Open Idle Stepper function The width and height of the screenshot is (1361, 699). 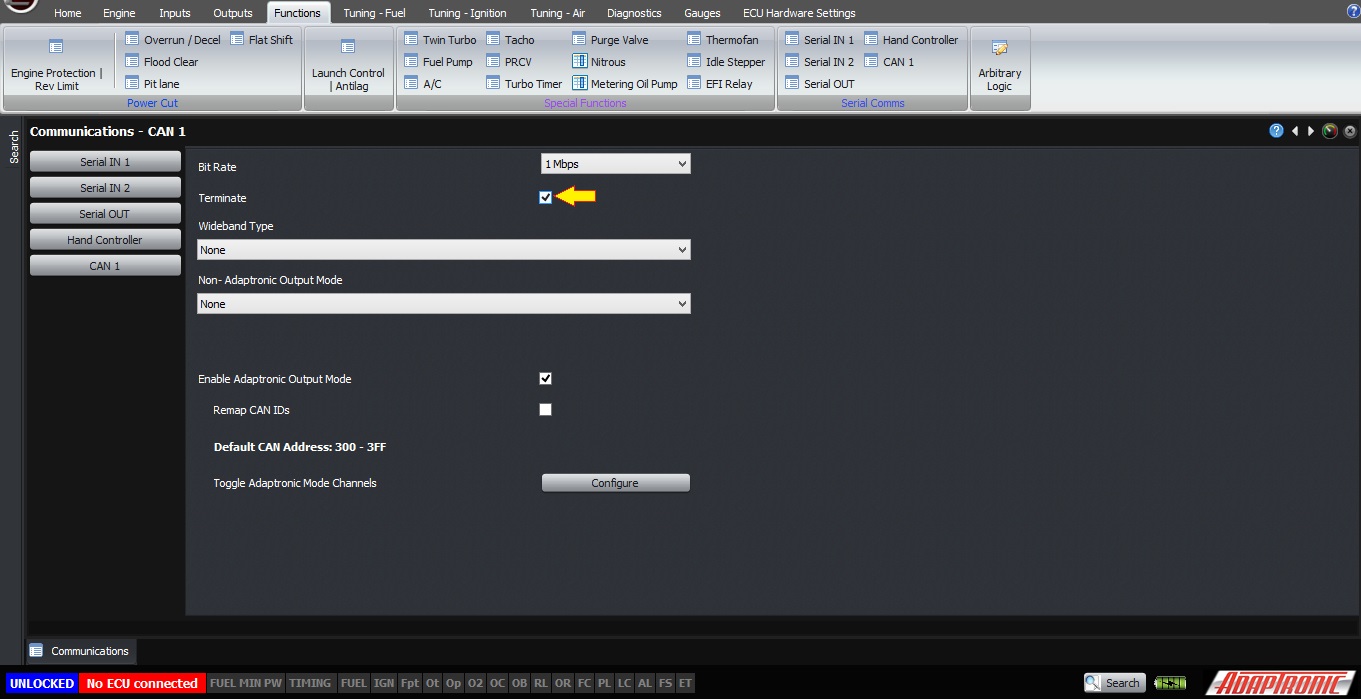[726, 62]
